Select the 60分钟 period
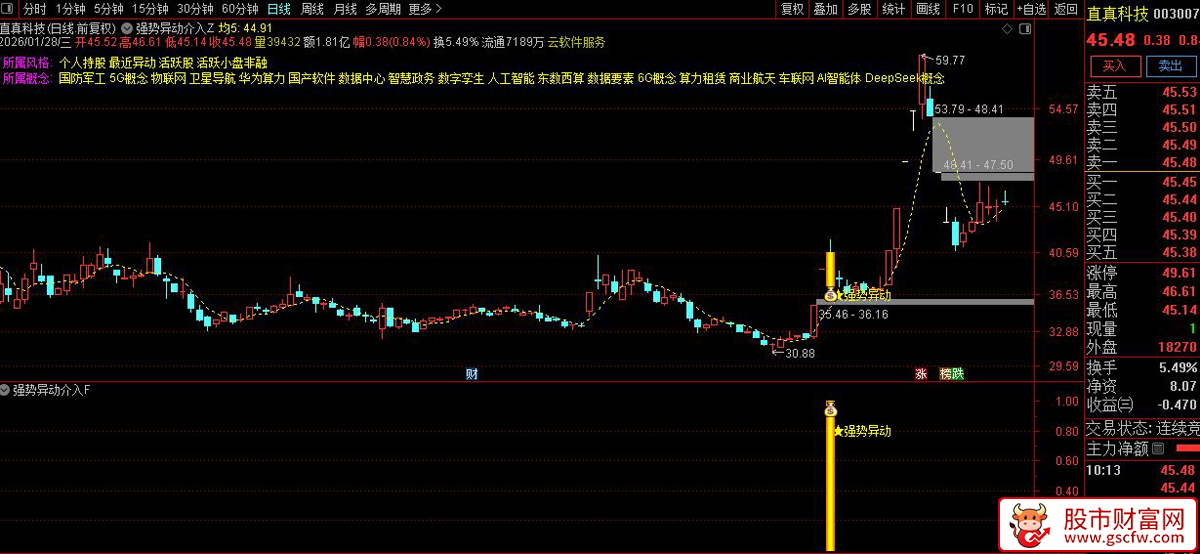Image resolution: width=1200 pixels, height=554 pixels. click(x=241, y=9)
